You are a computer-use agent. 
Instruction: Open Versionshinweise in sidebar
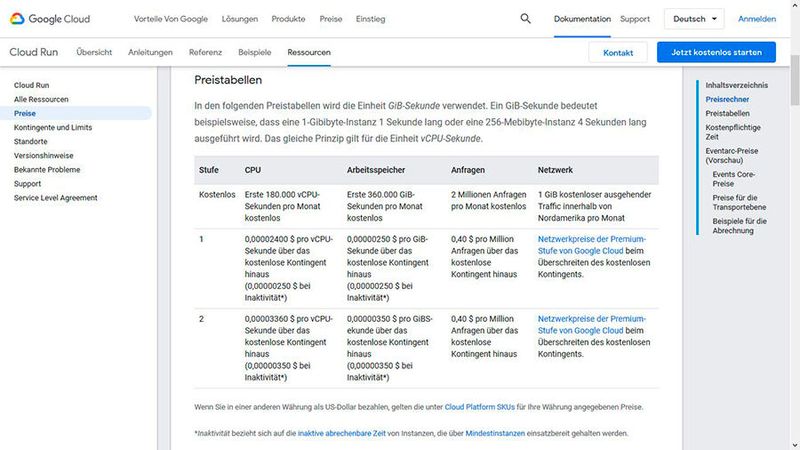43,155
